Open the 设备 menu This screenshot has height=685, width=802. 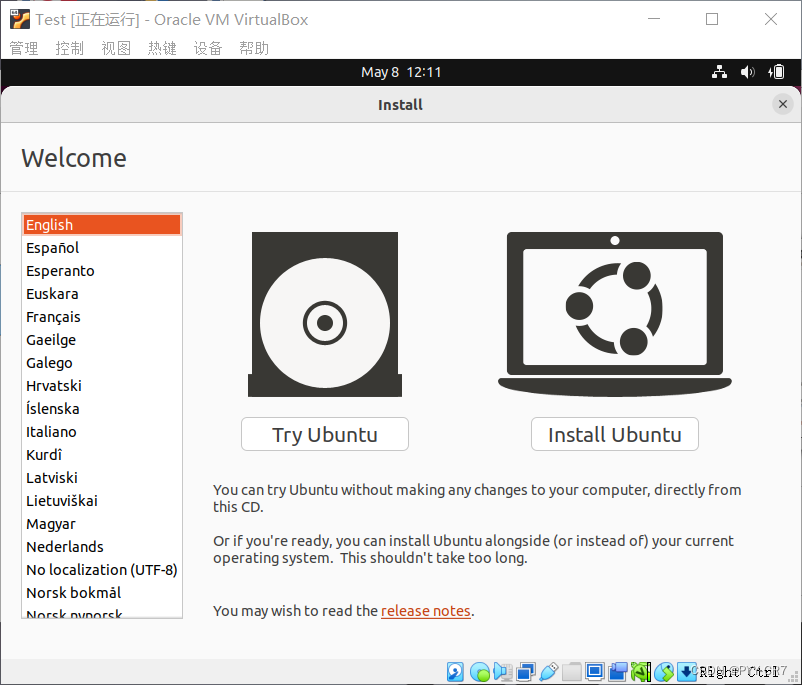[x=208, y=48]
